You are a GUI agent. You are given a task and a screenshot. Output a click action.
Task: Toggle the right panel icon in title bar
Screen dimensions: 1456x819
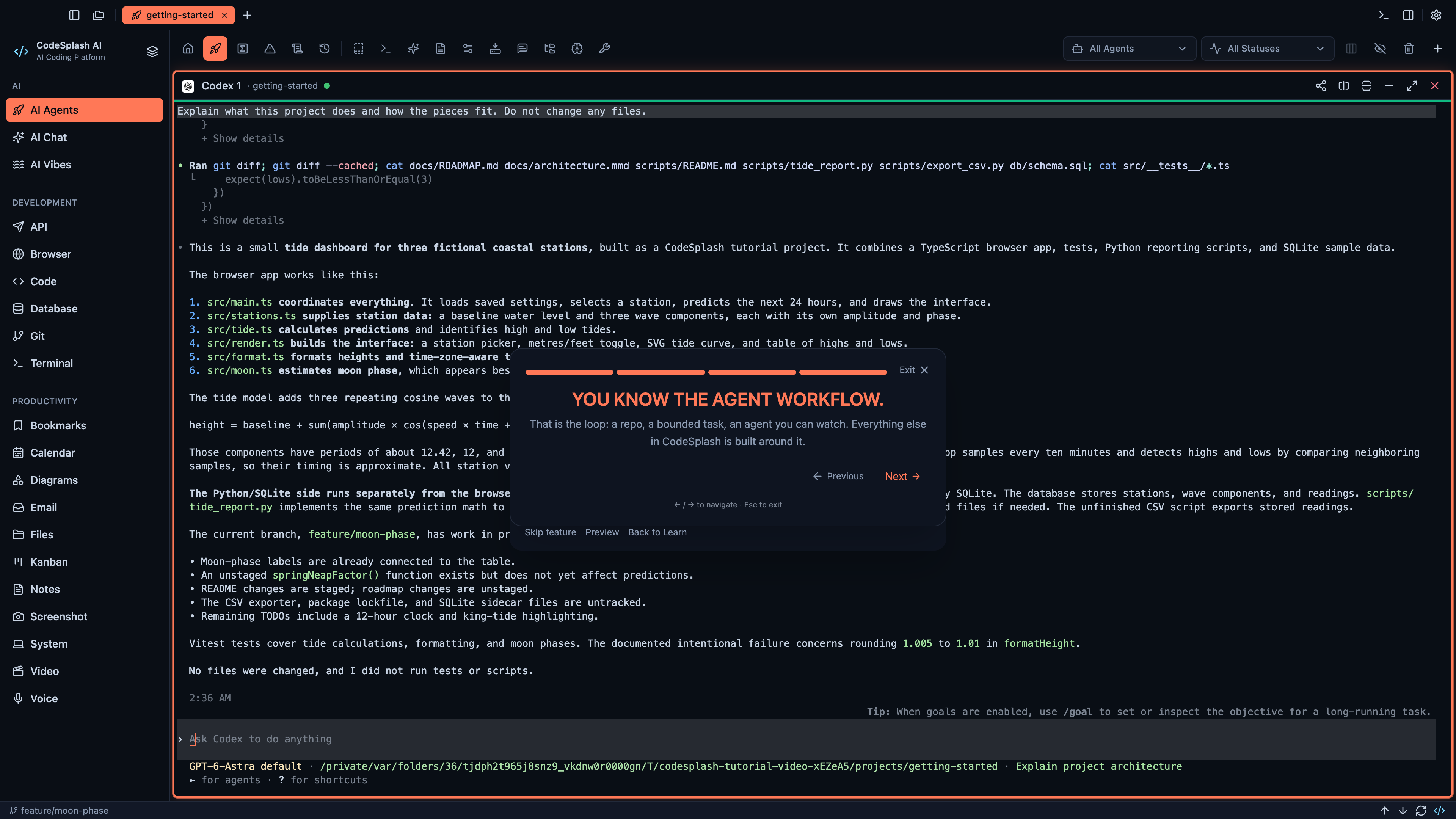(x=1408, y=15)
